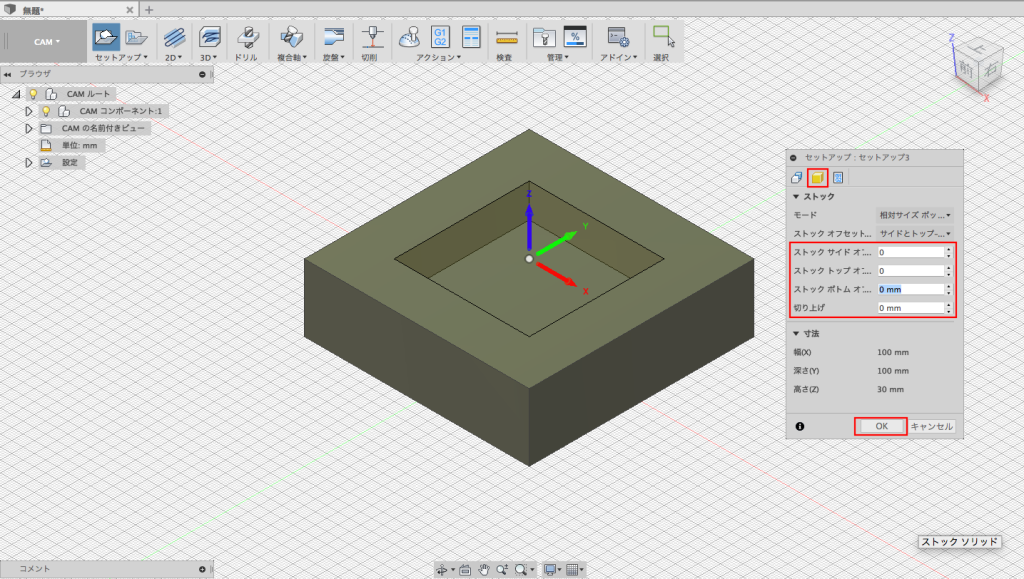Toggle CAM ルート visibility bulb

33,94
